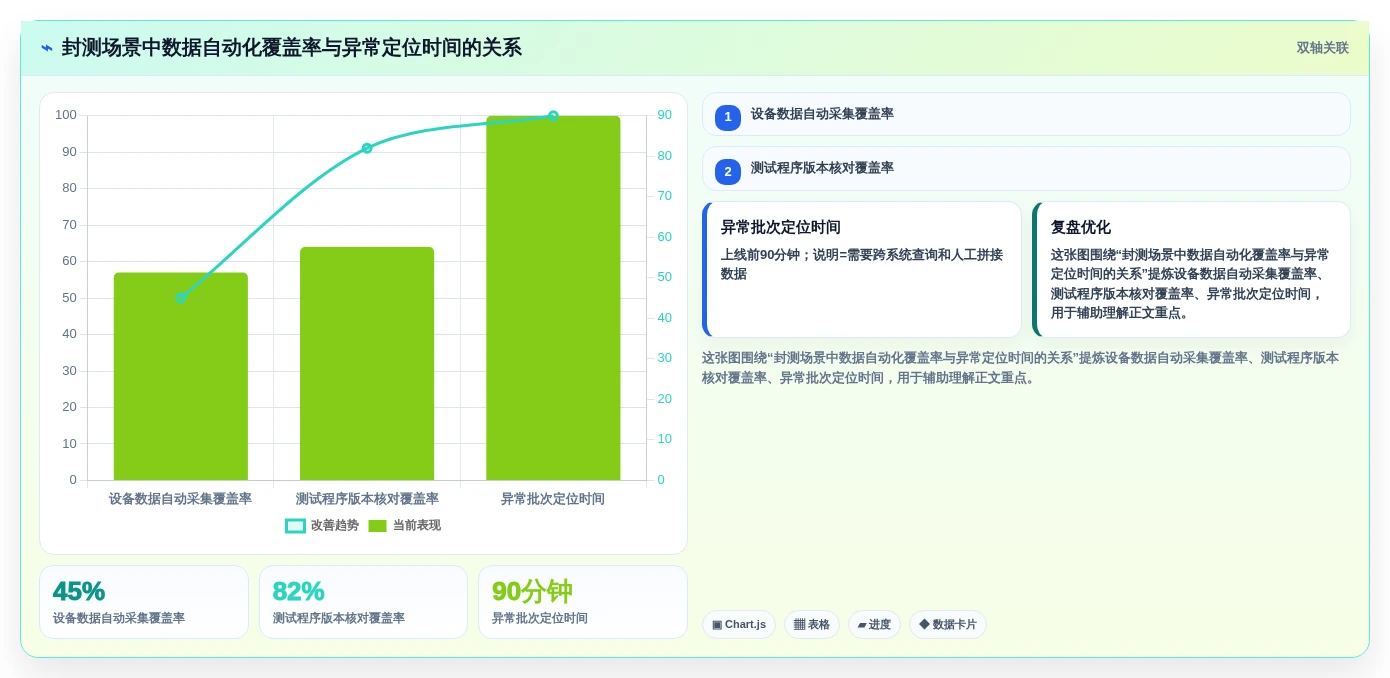Image resolution: width=1390 pixels, height=678 pixels.
Task: Click the Chart.js tag
Action: pyautogui.click(x=739, y=624)
